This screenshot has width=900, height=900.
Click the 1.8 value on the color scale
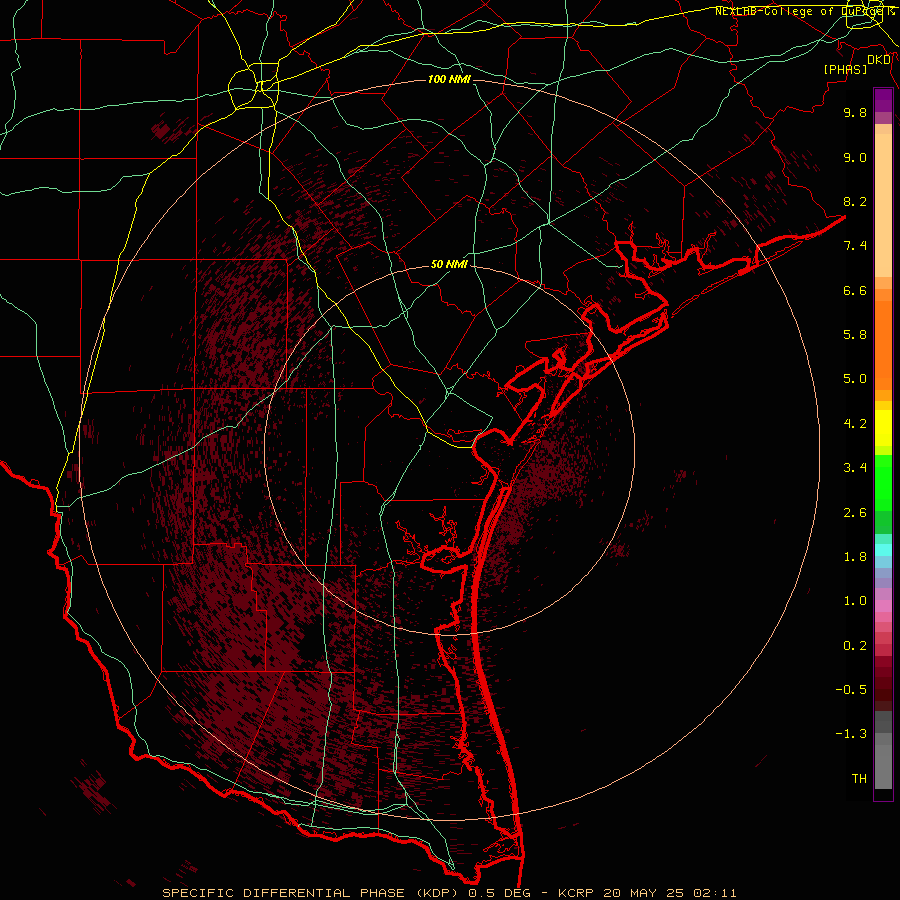(855, 557)
